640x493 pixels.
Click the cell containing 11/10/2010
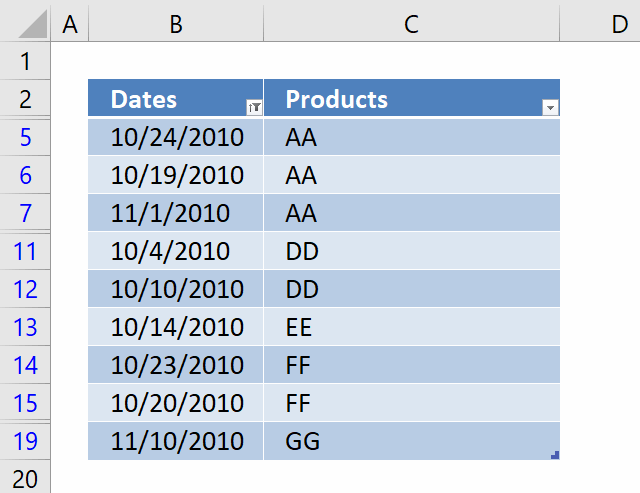point(176,441)
